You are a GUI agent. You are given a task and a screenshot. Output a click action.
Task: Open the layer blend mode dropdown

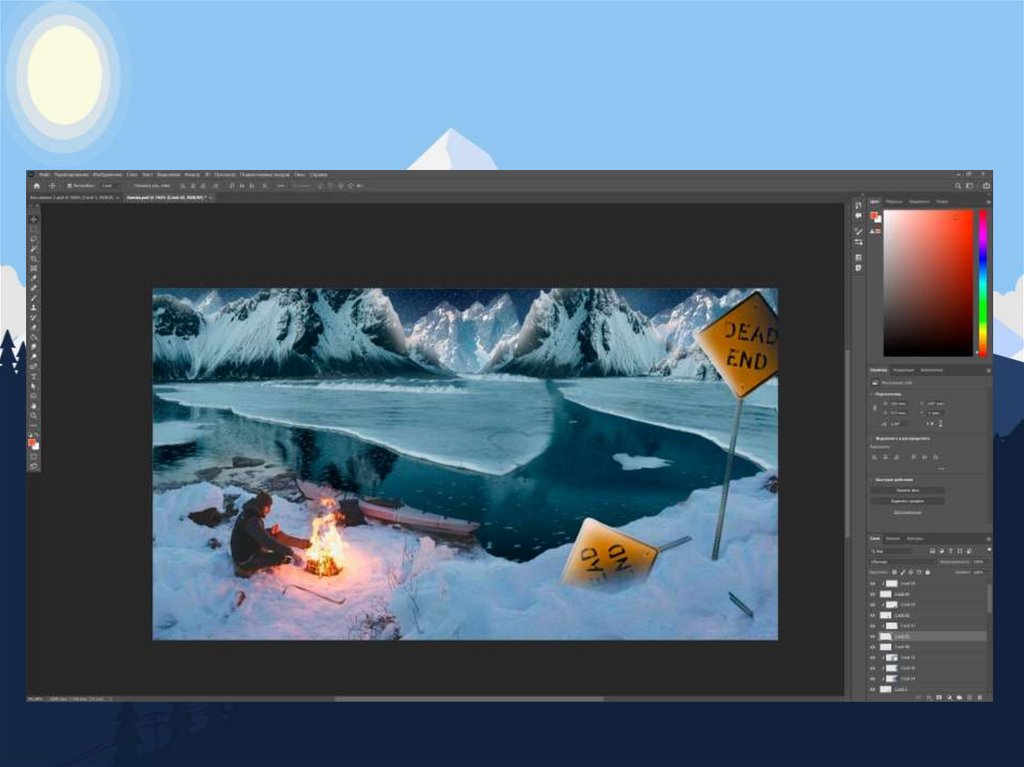[902, 562]
